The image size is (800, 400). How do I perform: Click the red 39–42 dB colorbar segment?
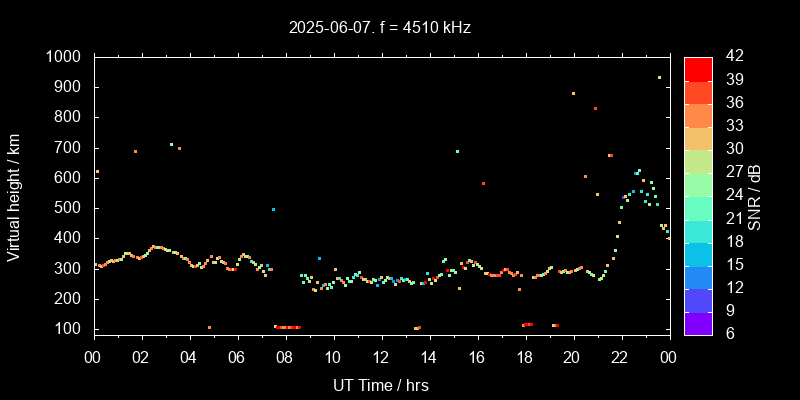tap(698, 68)
